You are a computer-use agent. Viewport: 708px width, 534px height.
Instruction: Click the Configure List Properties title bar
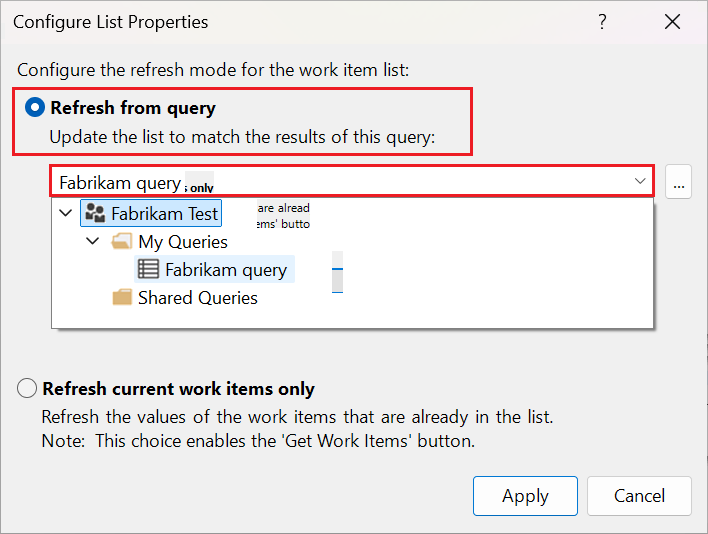(300, 22)
